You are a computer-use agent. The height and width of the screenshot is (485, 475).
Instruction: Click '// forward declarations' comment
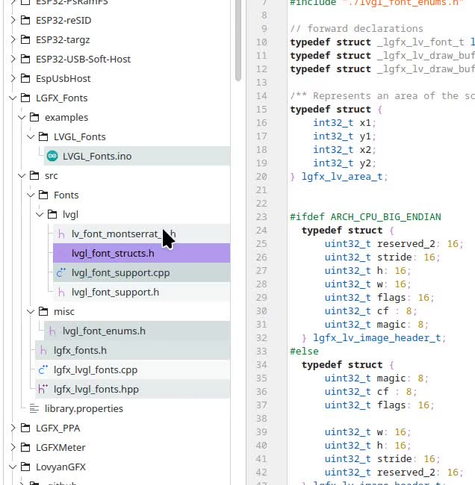coord(357,29)
